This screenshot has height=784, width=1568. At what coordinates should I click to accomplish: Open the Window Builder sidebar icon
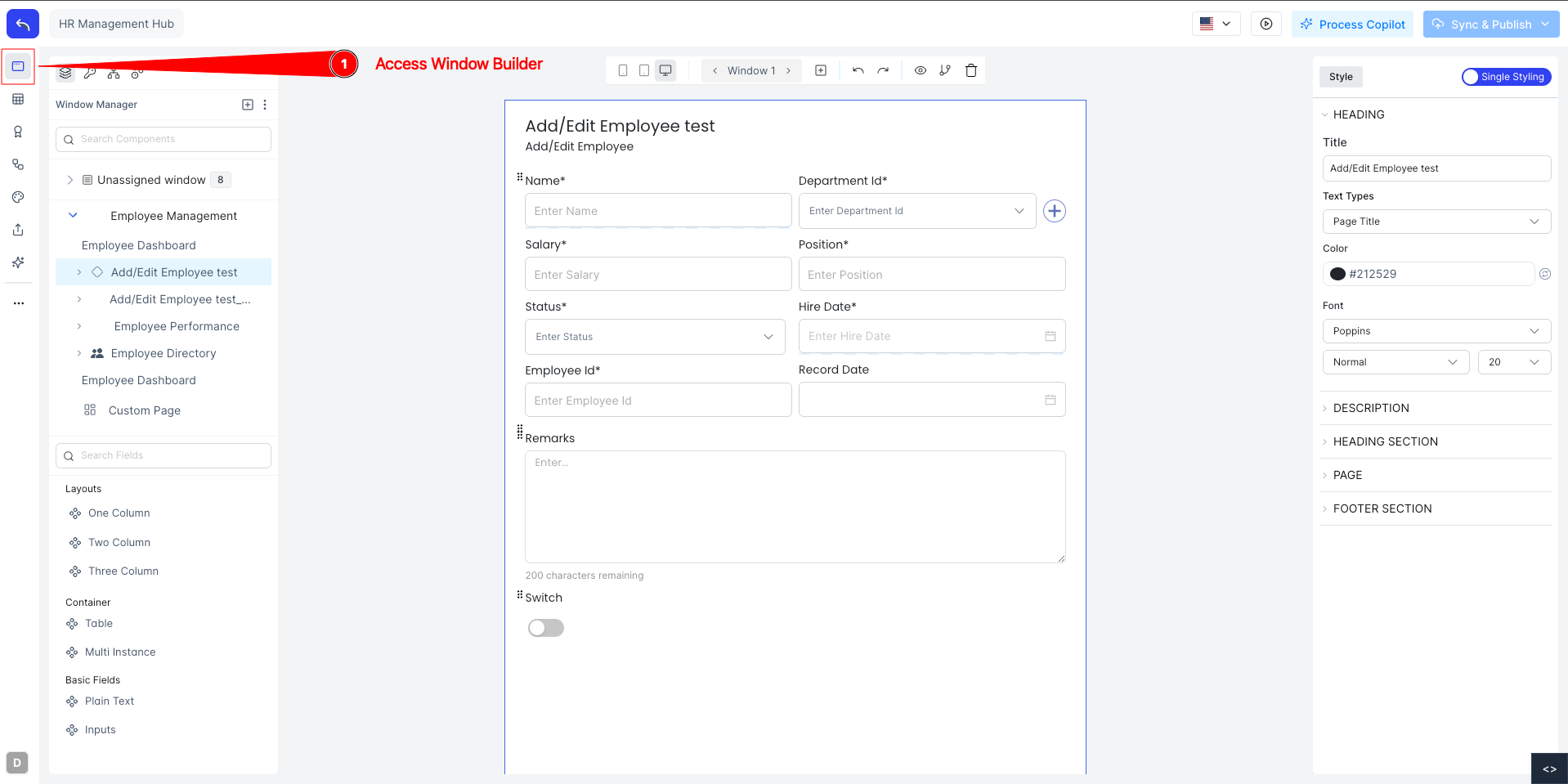(18, 66)
